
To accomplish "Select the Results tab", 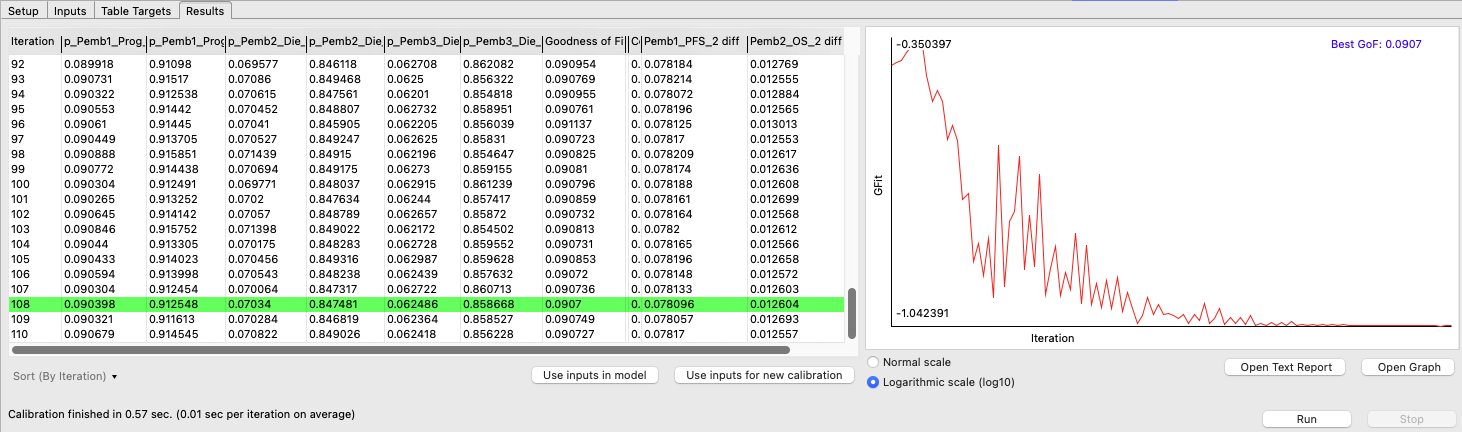I will tap(207, 11).
